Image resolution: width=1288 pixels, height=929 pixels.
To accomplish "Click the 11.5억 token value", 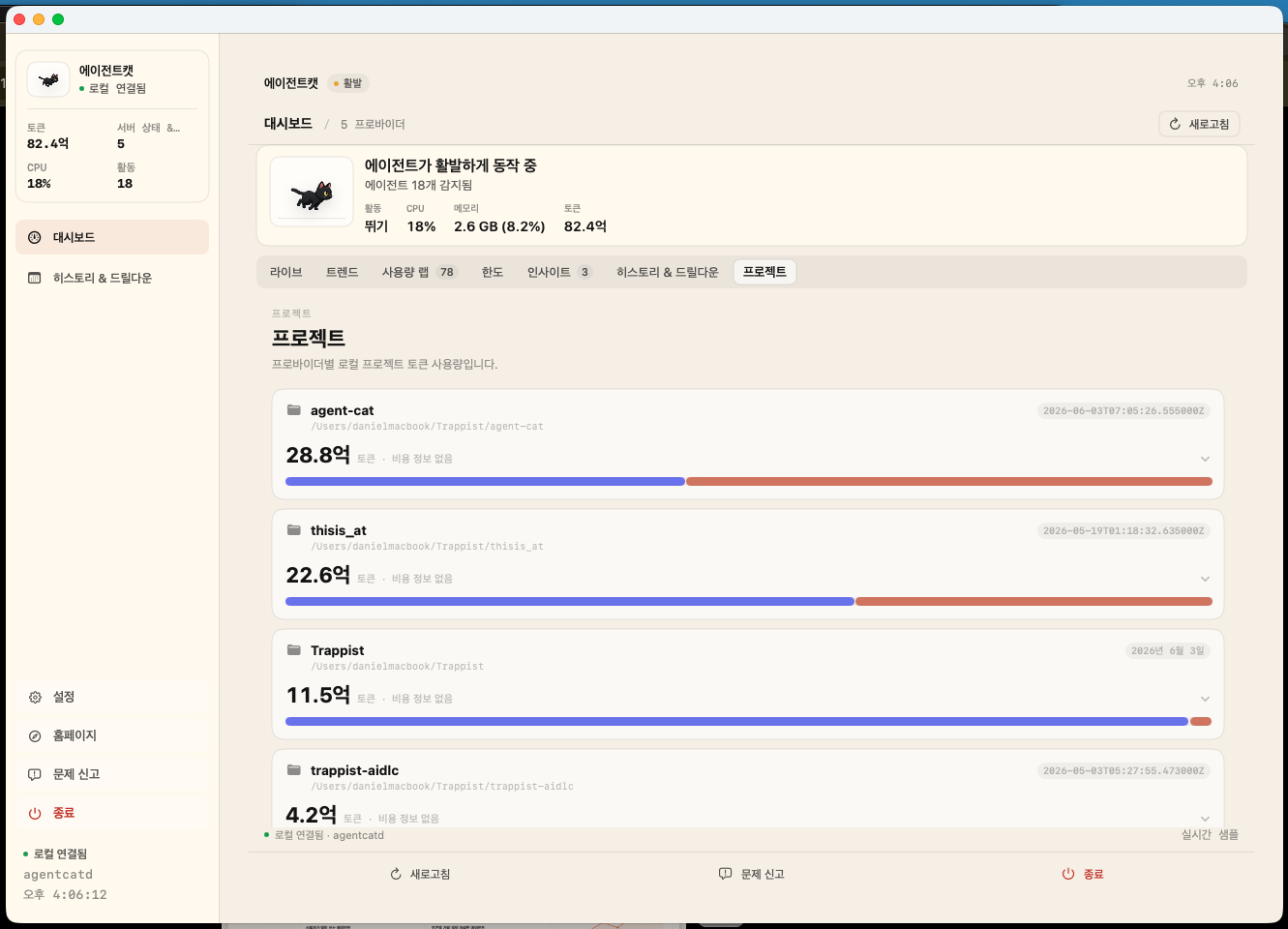I will pos(318,695).
